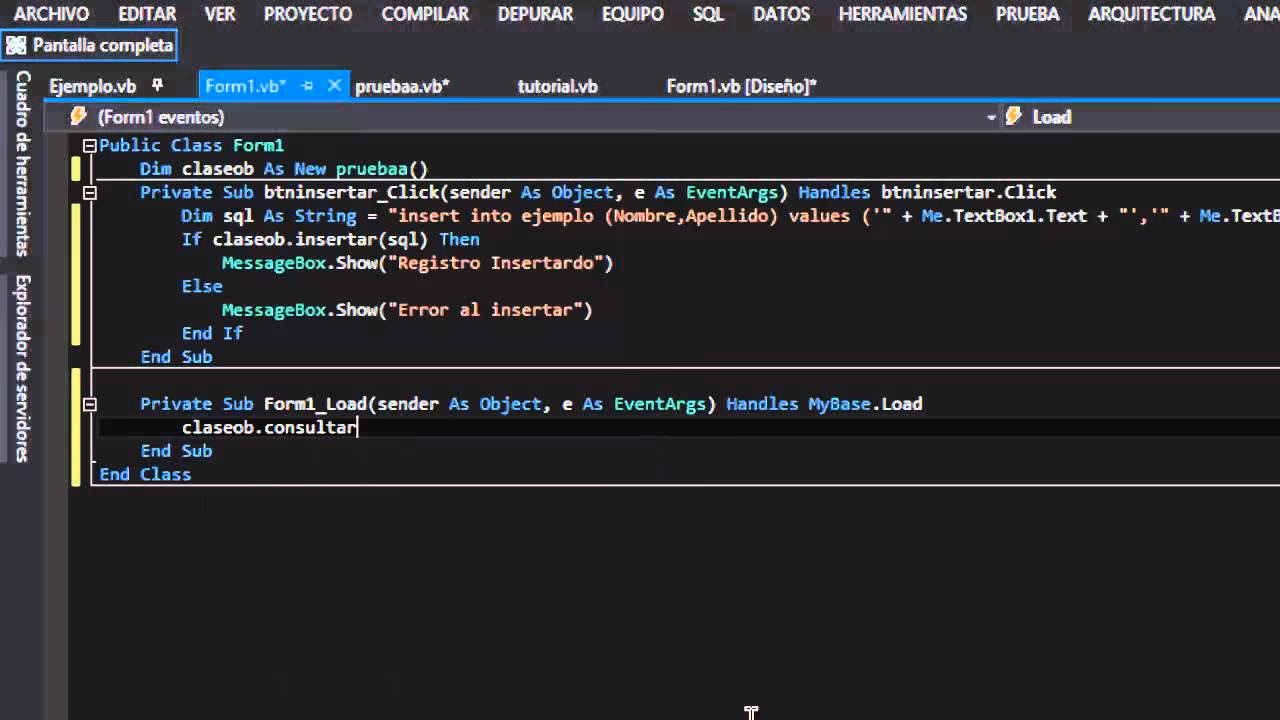Click the If claseob.insertar(sql) Then line
This screenshot has height=720, width=1280.
coord(330,240)
